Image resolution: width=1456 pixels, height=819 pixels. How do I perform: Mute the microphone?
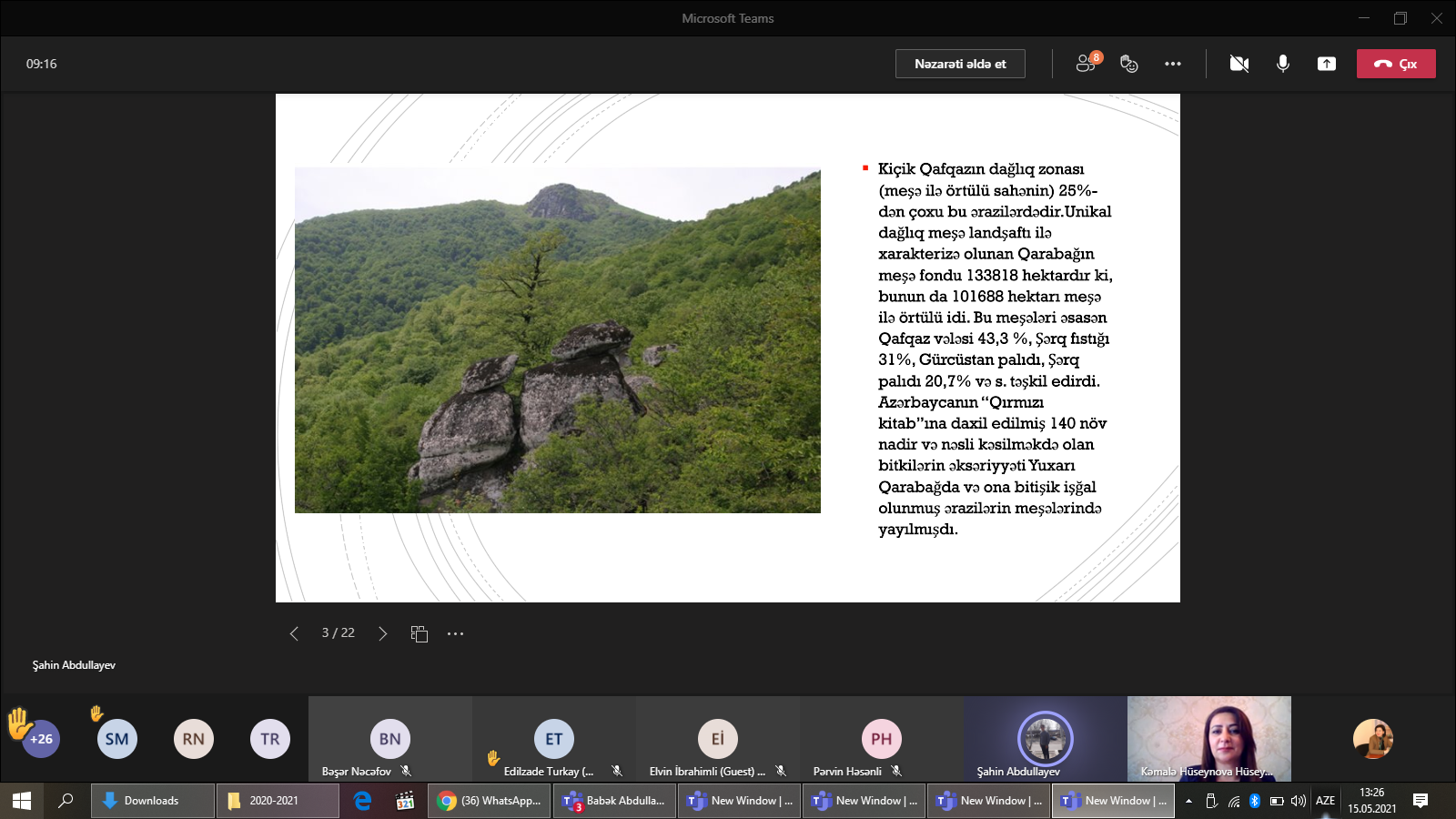click(x=1282, y=64)
